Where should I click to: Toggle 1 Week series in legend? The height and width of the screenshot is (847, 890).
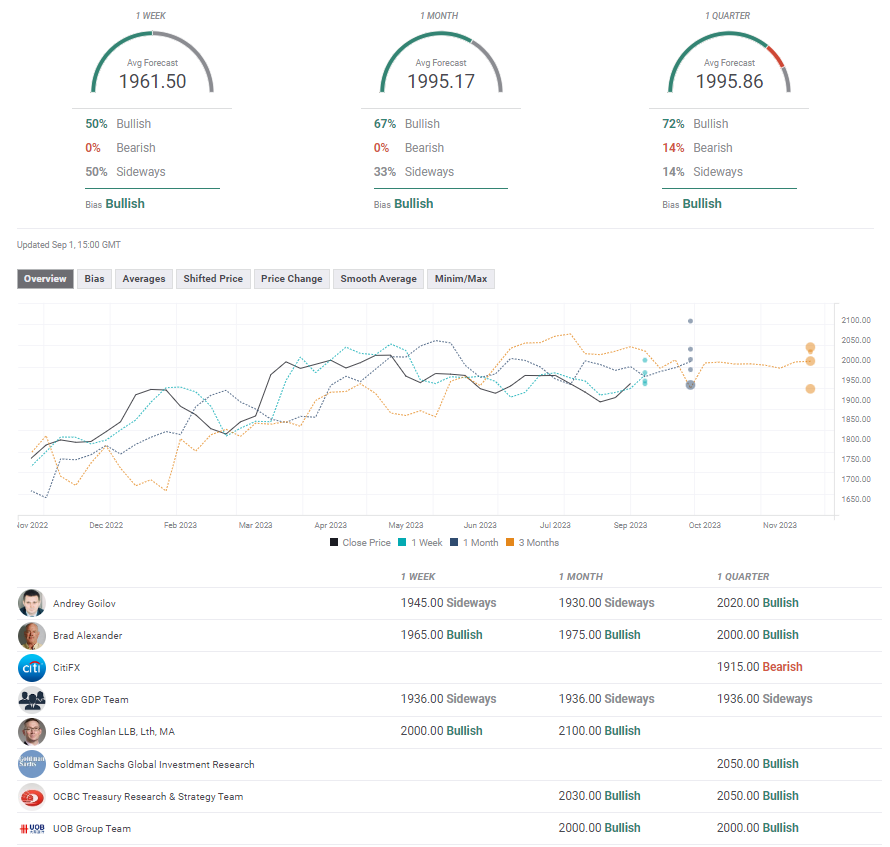(x=421, y=543)
